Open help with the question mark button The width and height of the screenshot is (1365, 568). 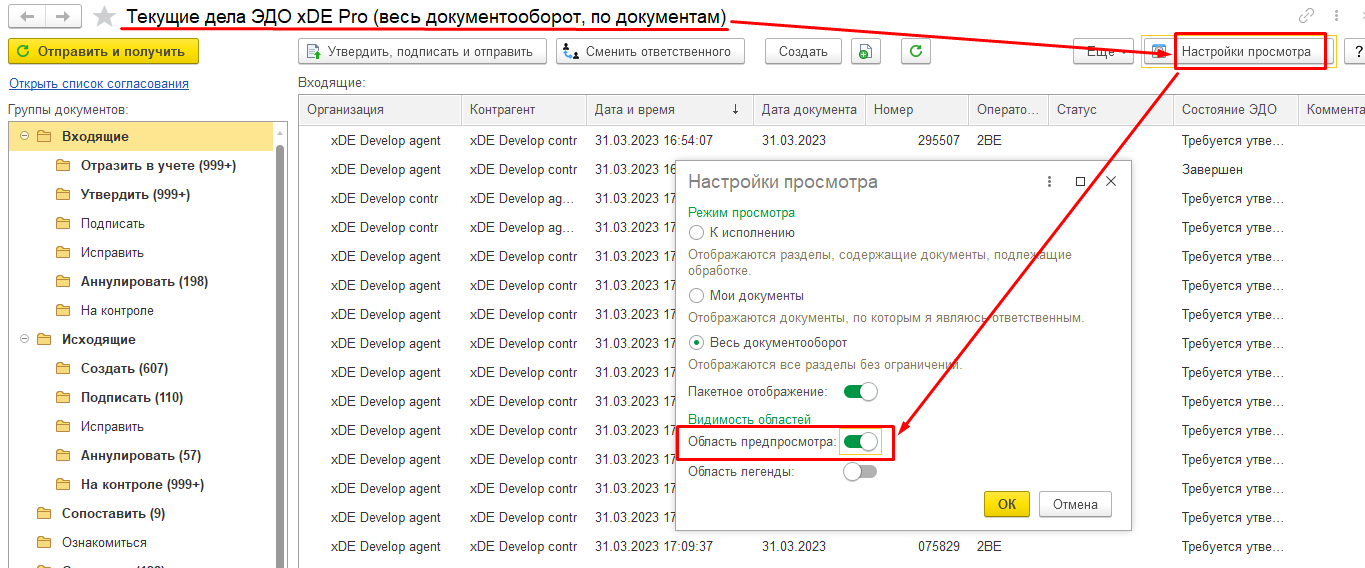(1357, 52)
